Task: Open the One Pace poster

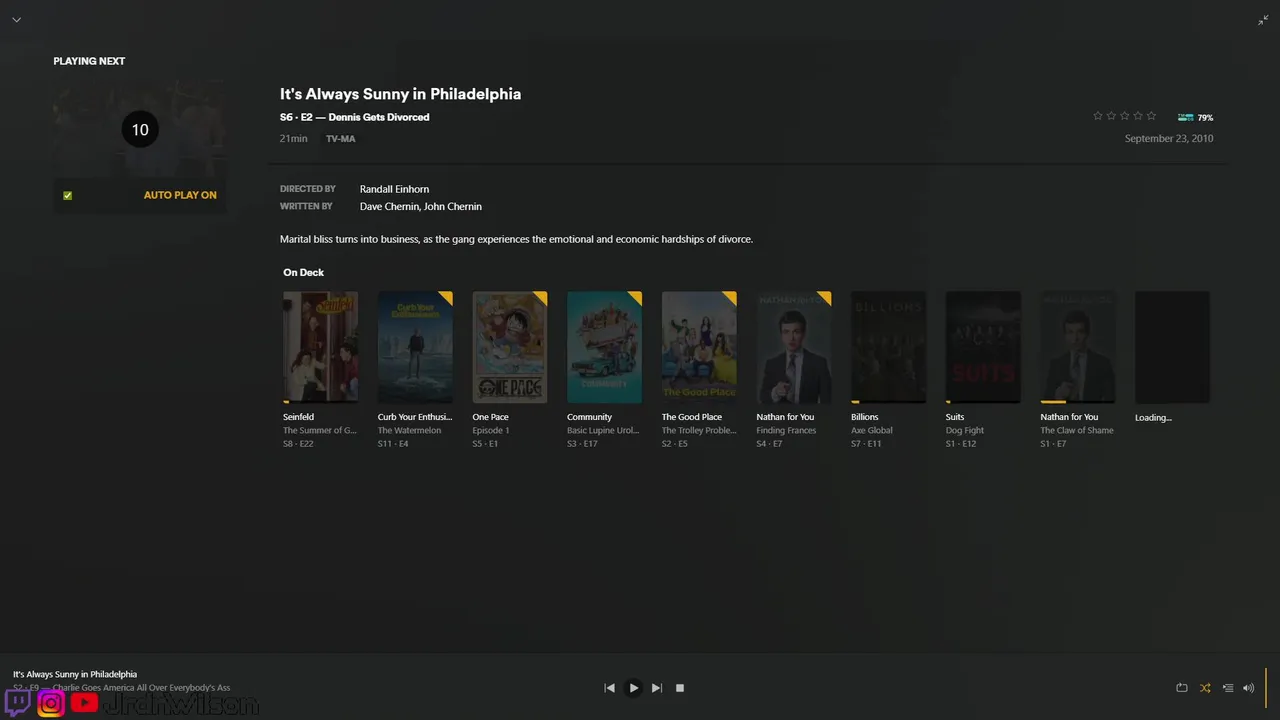Action: click(x=510, y=347)
